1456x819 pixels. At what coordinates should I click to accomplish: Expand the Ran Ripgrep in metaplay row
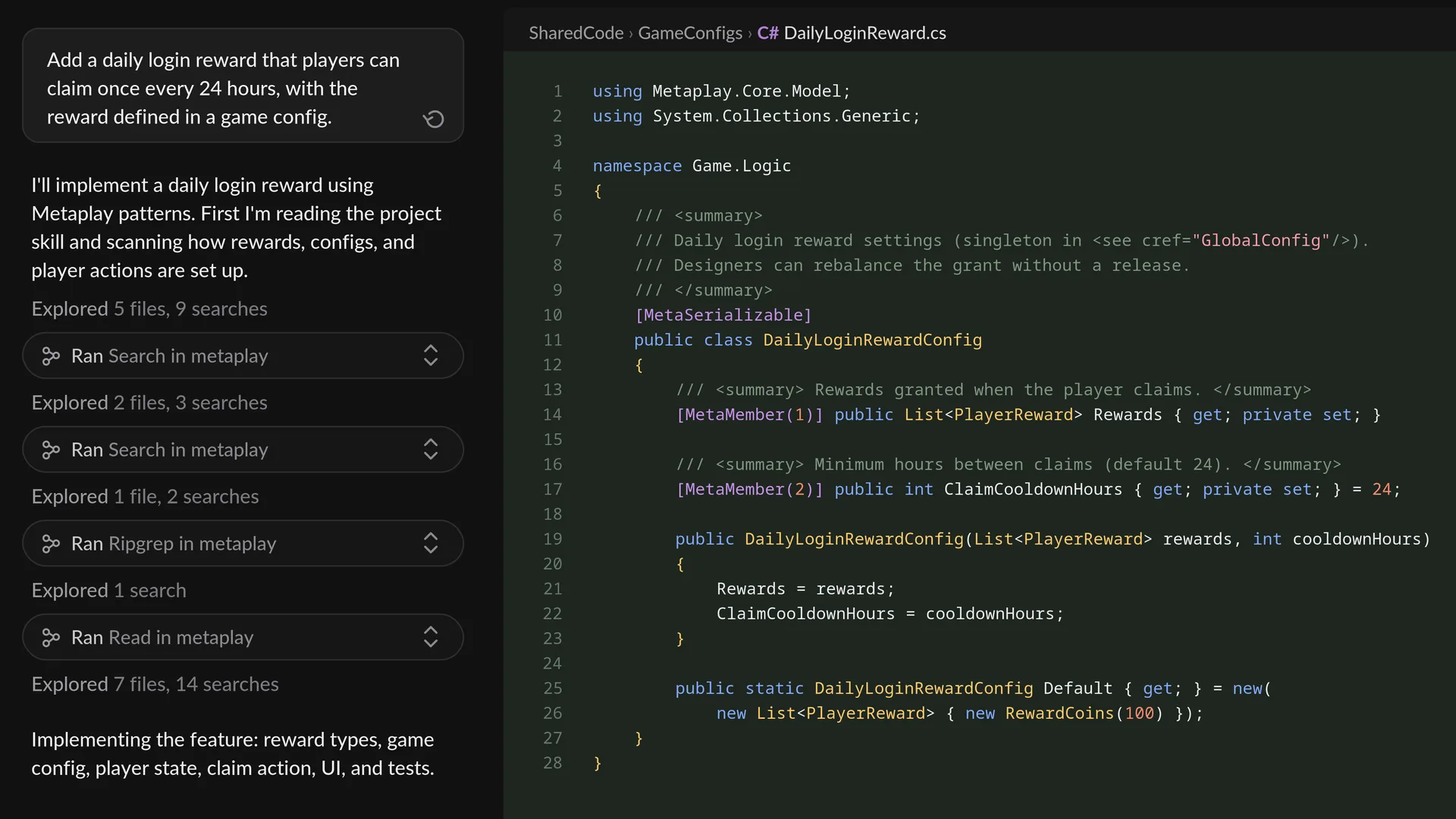tap(431, 543)
